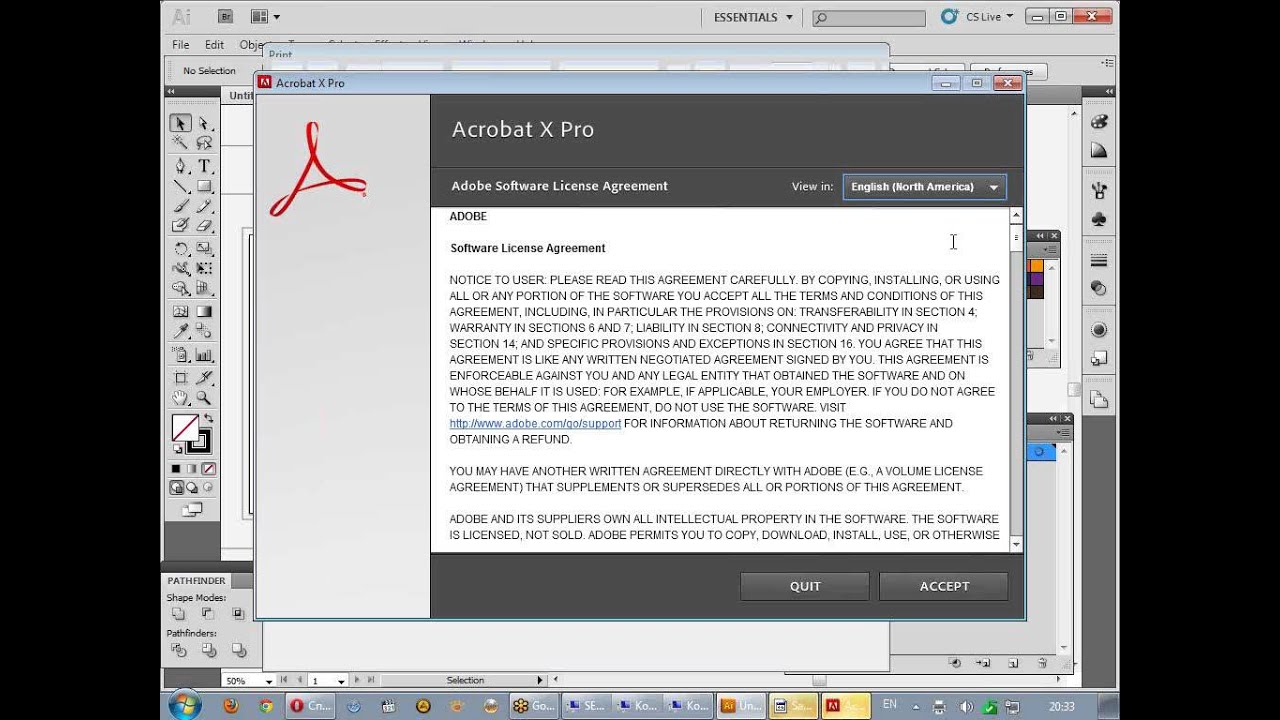Select the Hand tool
This screenshot has width=1280, height=720.
pos(180,397)
